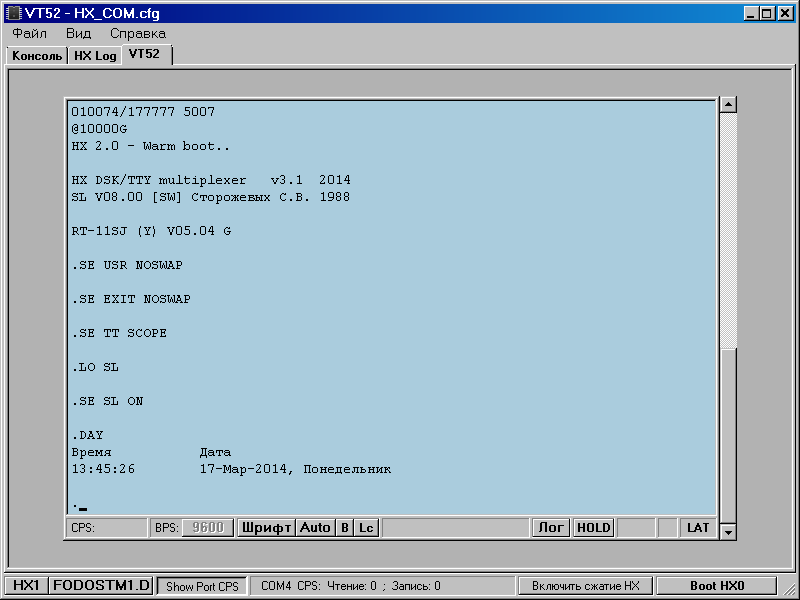The width and height of the screenshot is (800, 600).
Task: Open the Вид menu
Action: (78, 33)
